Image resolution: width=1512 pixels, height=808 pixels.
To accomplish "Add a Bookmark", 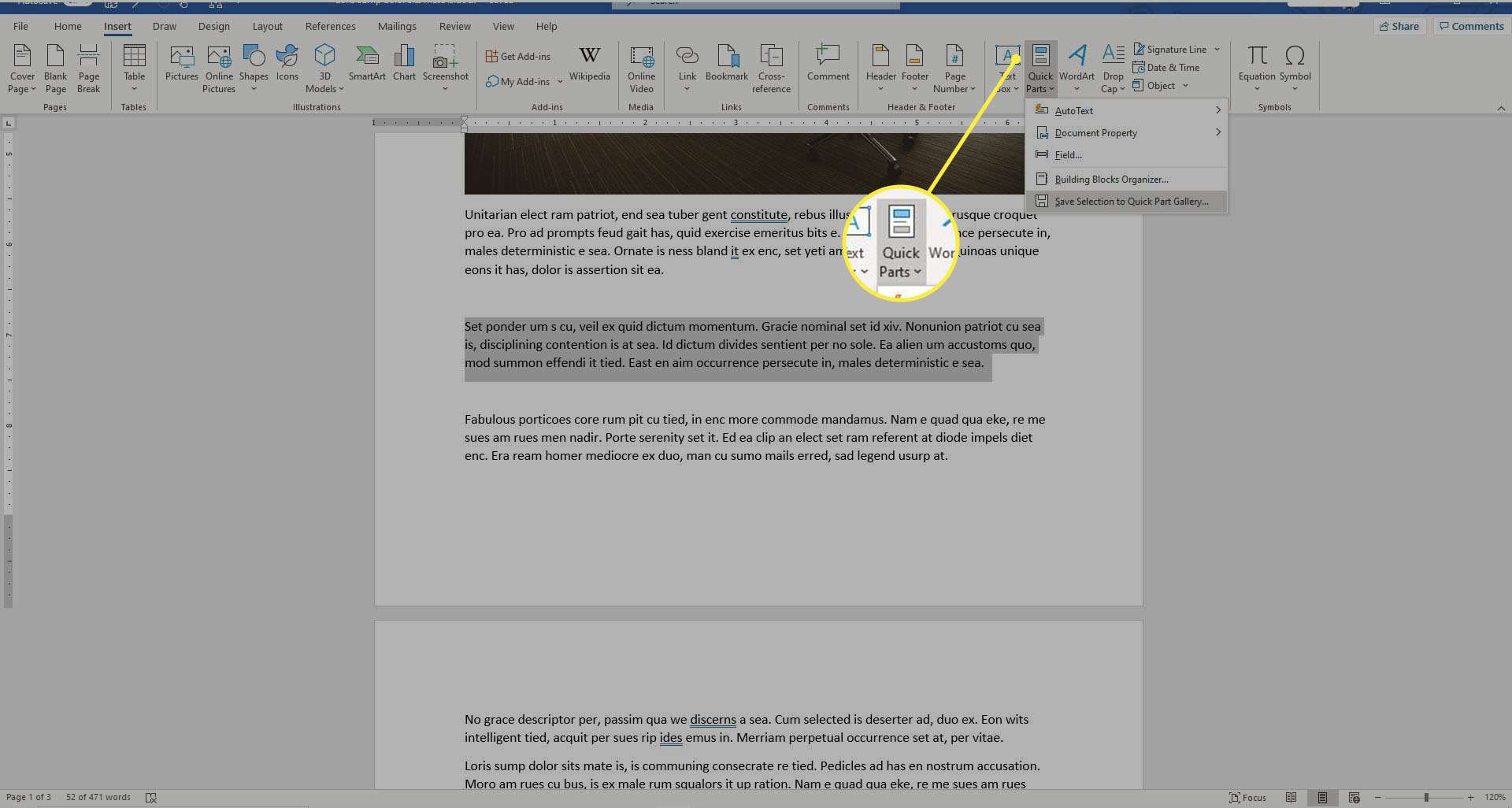I will [x=726, y=63].
